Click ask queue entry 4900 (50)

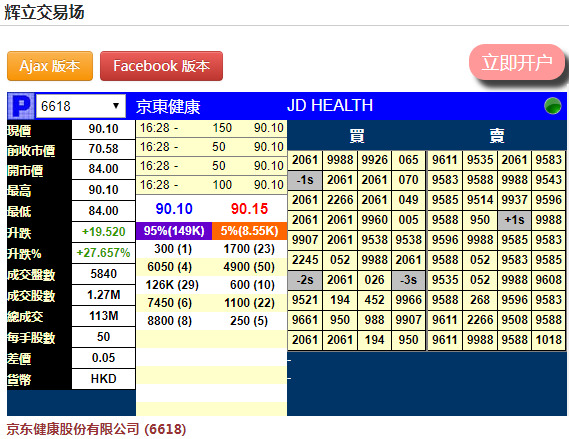249,267
